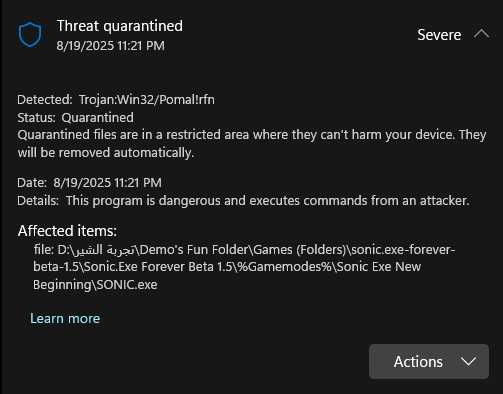Click the affected file path SONIC.exe
This screenshot has width=503, height=394.
(244, 267)
